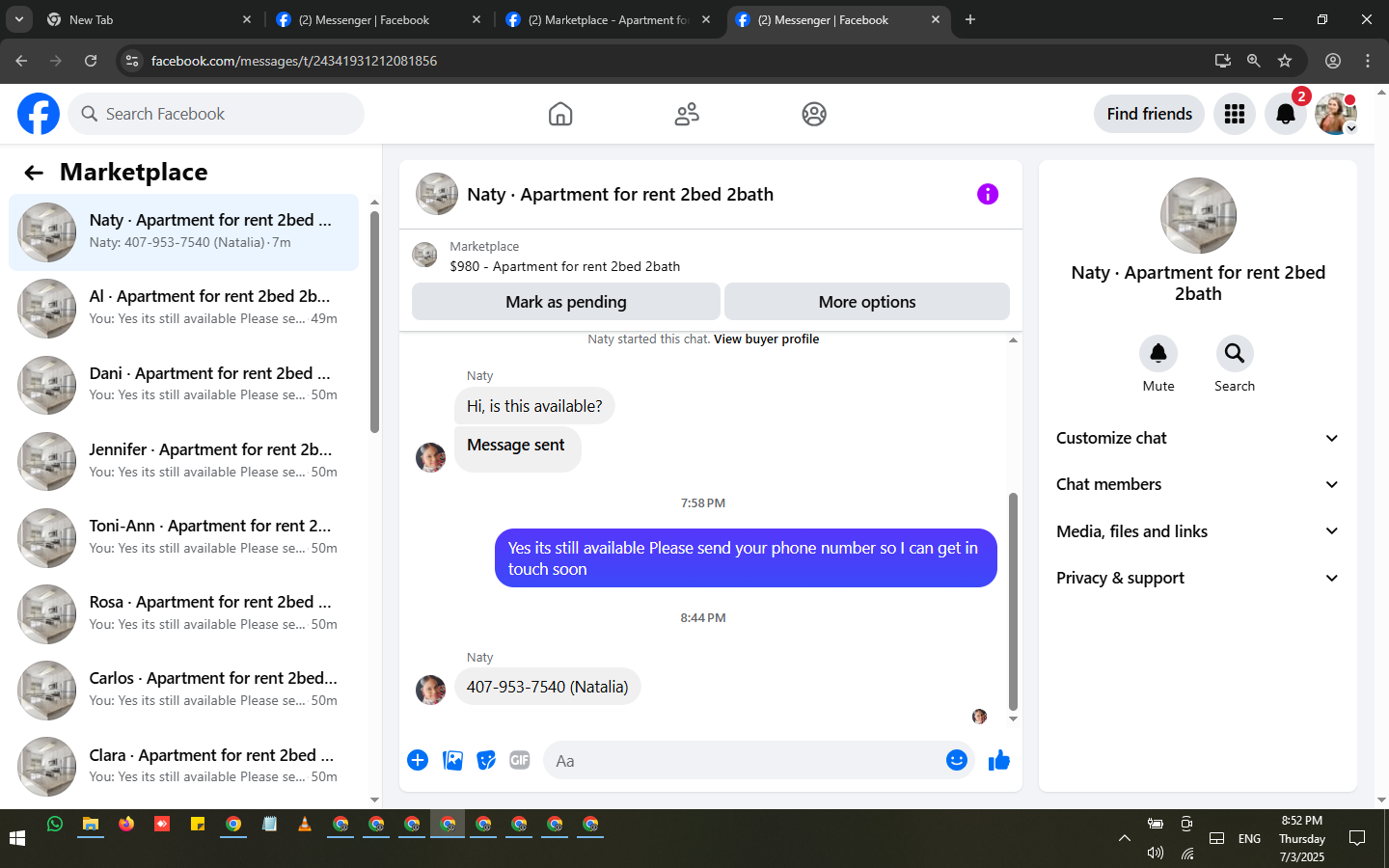This screenshot has width=1389, height=868.
Task: Open Chrome tab search dropdown arrow
Action: 18,19
